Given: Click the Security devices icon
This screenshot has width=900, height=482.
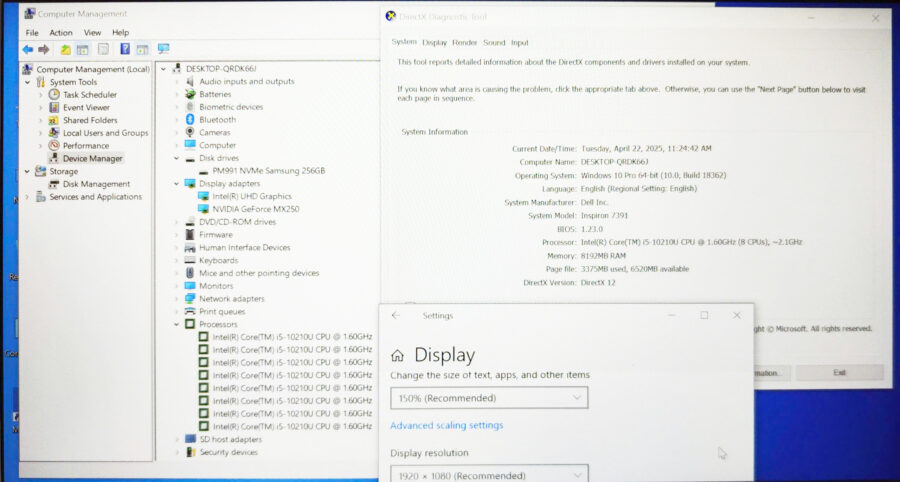Looking at the screenshot, I should [190, 452].
